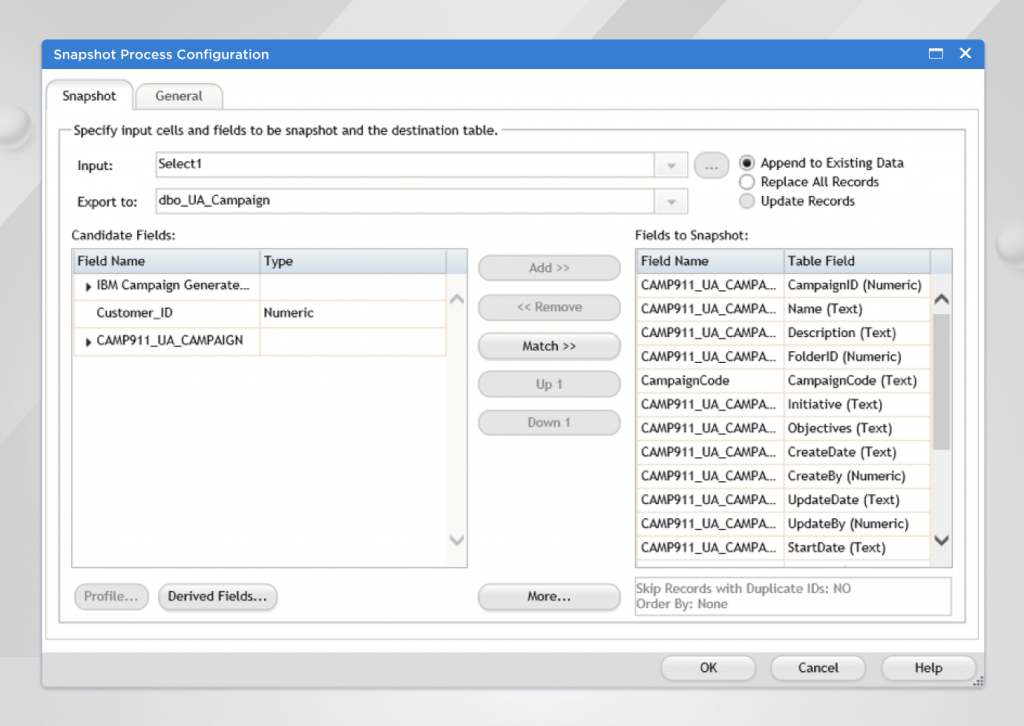1024x726 pixels.
Task: Switch to the General tab
Action: pos(179,96)
